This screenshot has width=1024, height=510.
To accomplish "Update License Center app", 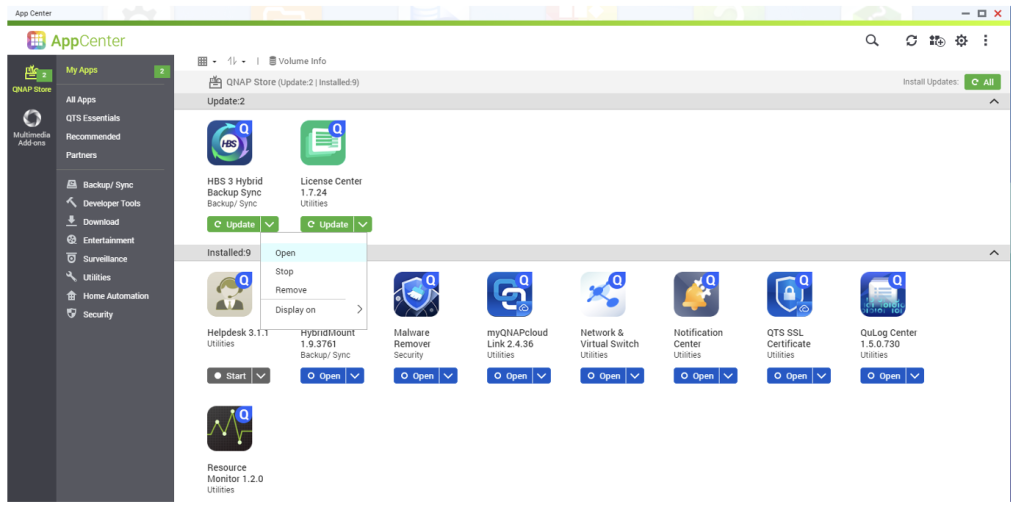I will pyautogui.click(x=327, y=225).
